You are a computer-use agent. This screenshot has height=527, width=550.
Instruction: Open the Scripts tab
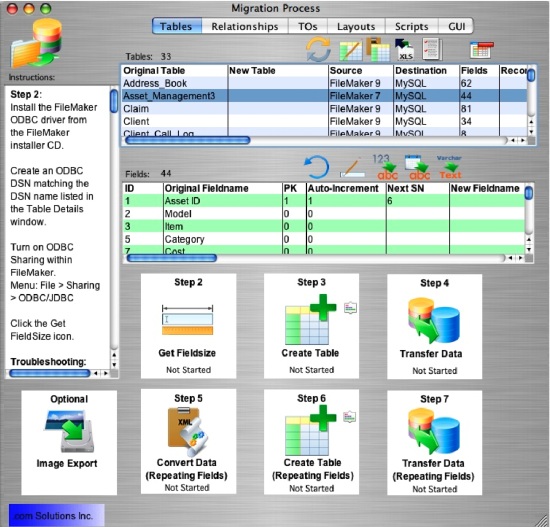pos(411,26)
